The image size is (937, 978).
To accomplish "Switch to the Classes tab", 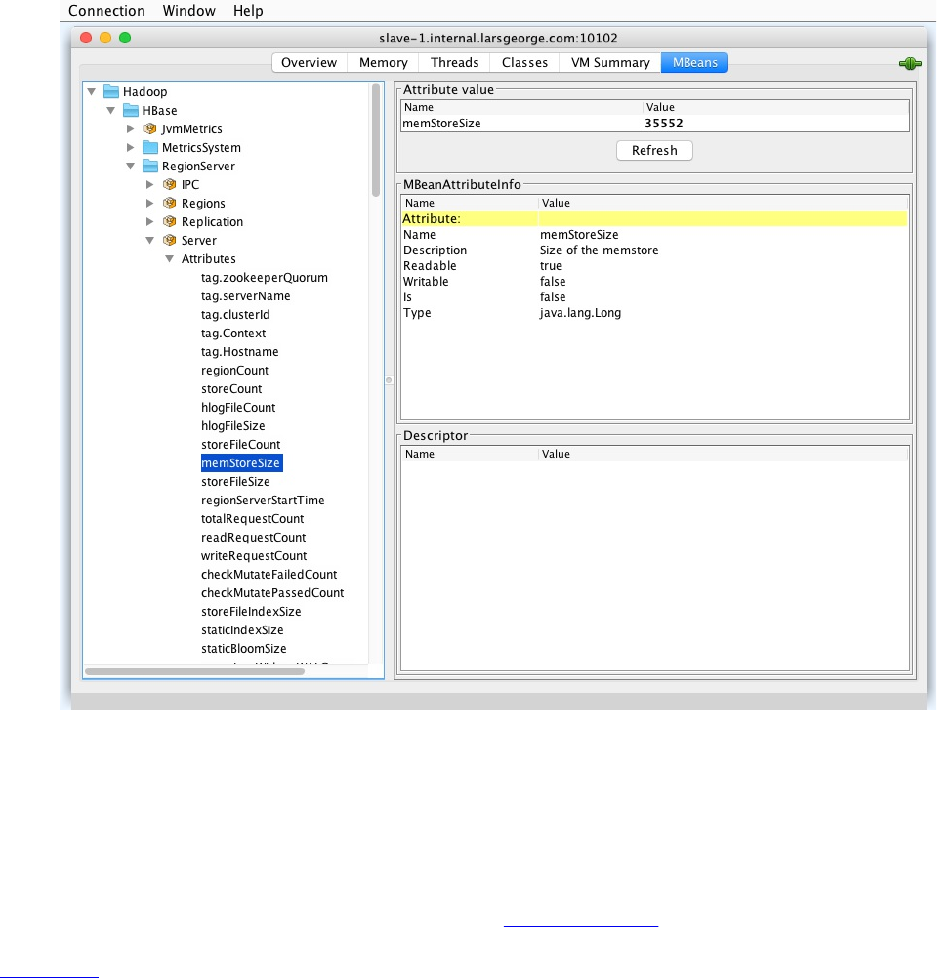I will click(525, 62).
